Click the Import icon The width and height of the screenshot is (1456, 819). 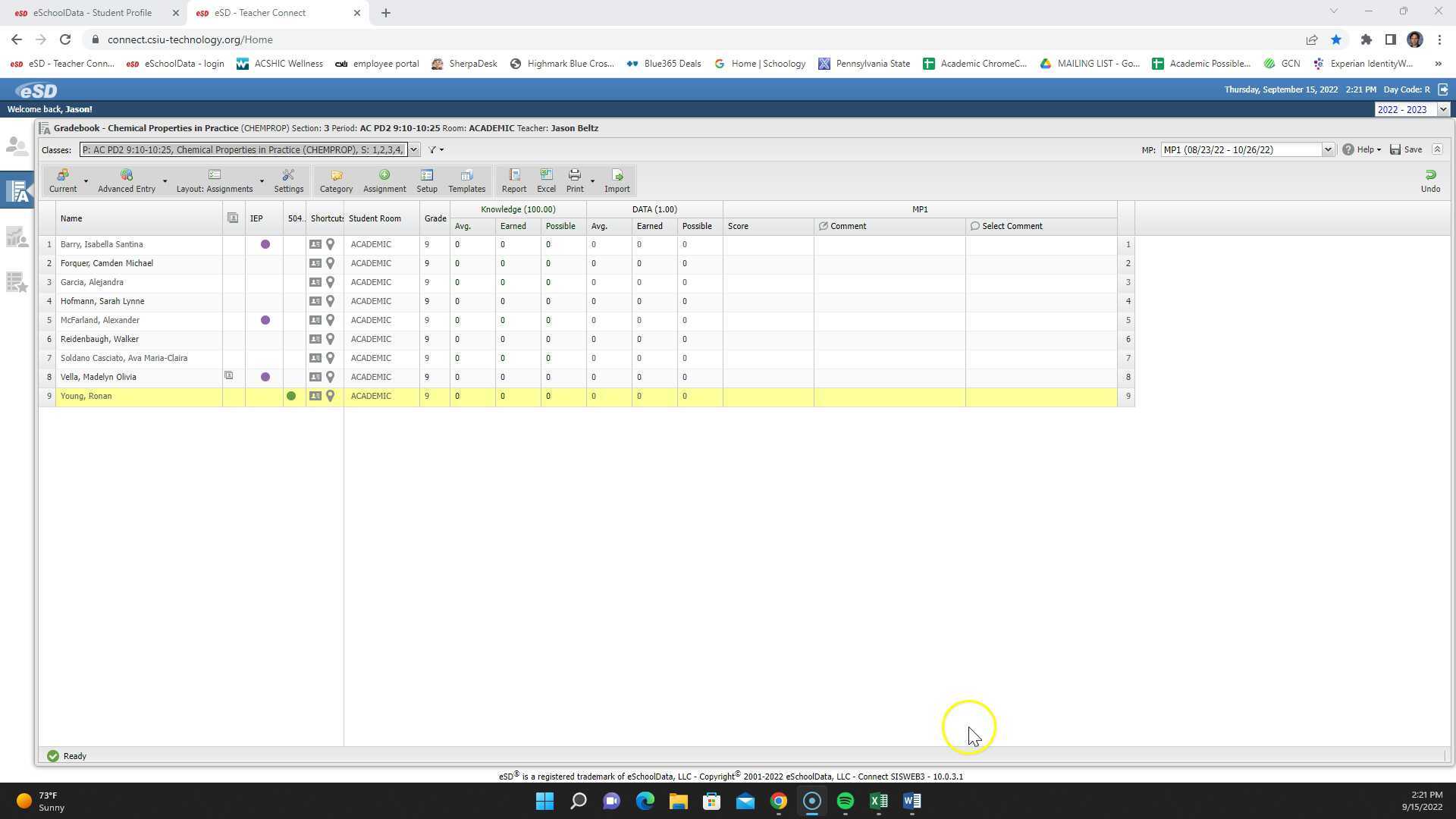(x=617, y=180)
